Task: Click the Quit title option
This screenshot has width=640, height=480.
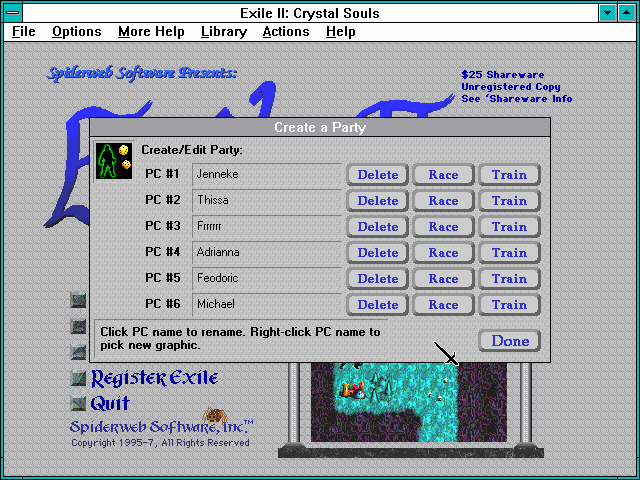Action: pos(110,404)
